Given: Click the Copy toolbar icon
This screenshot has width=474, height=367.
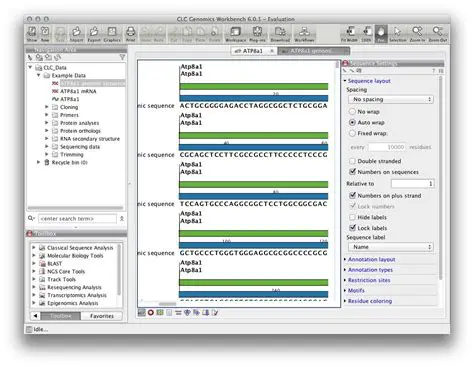Looking at the screenshot, I should 187,34.
